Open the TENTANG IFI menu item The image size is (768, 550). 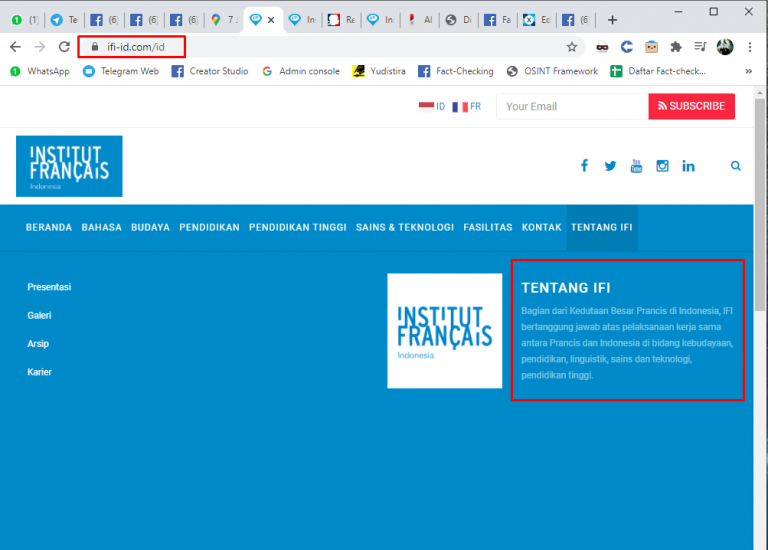[602, 227]
